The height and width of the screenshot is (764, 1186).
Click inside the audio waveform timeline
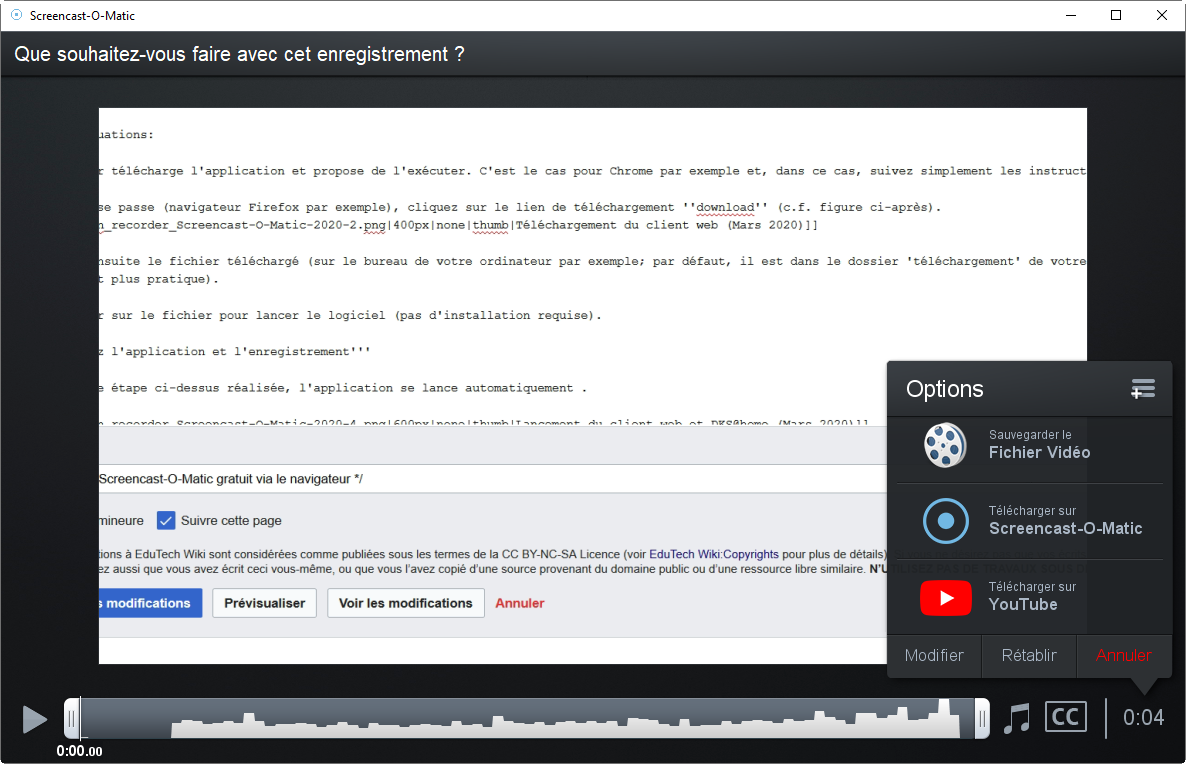pos(526,719)
